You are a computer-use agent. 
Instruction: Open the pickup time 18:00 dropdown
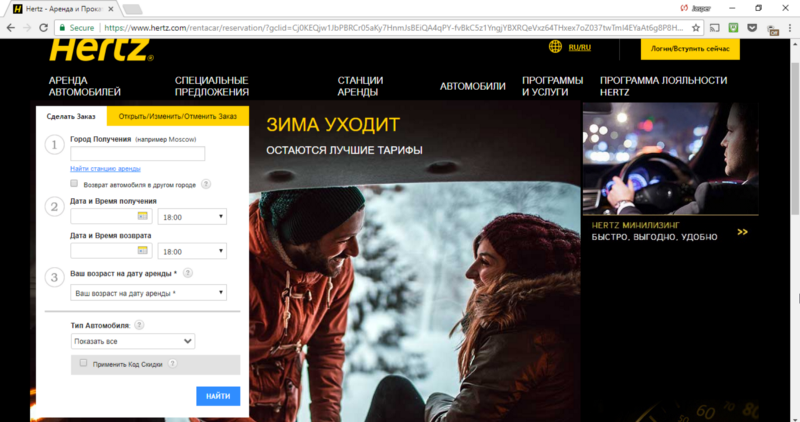(x=192, y=217)
